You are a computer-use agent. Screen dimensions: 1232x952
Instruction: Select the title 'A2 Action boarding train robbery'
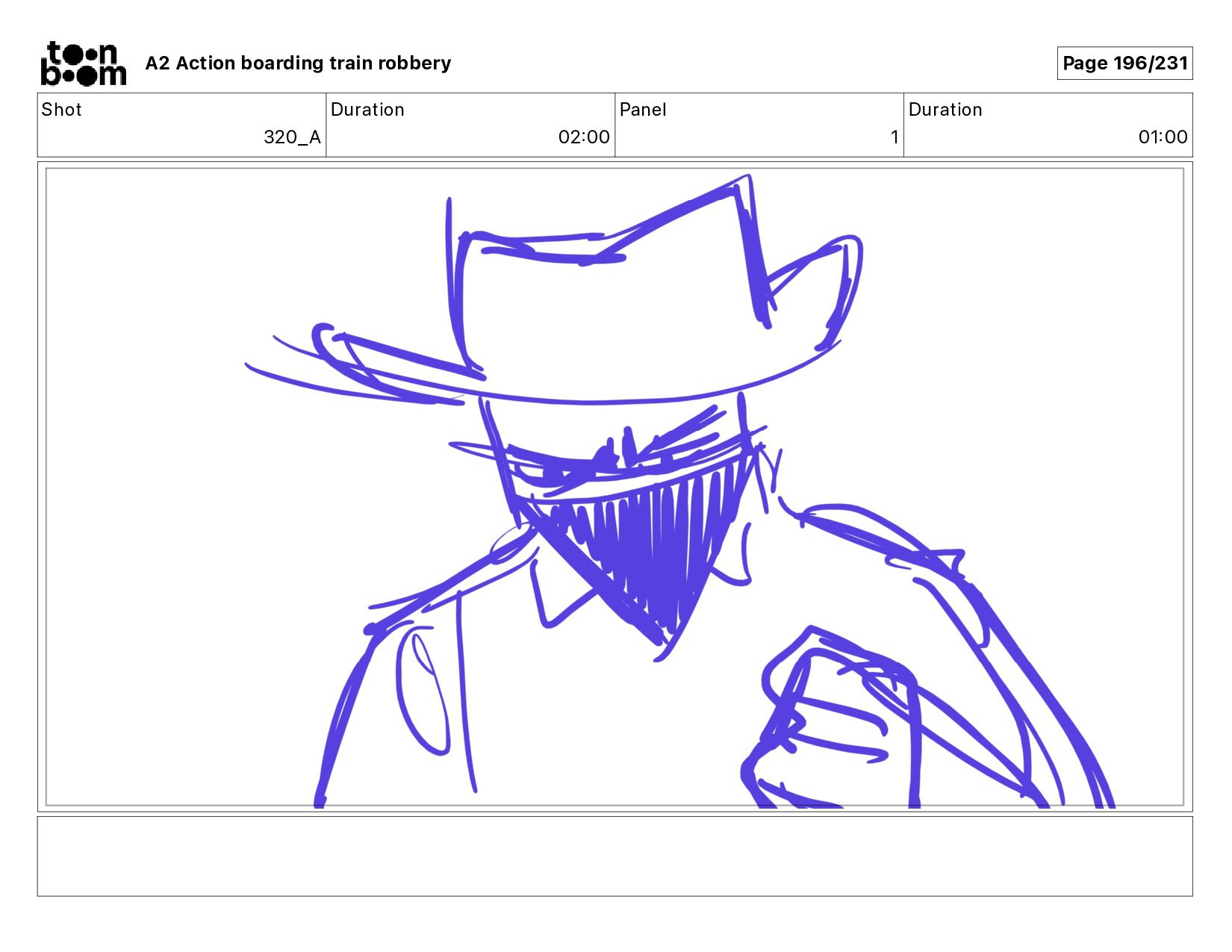298,63
